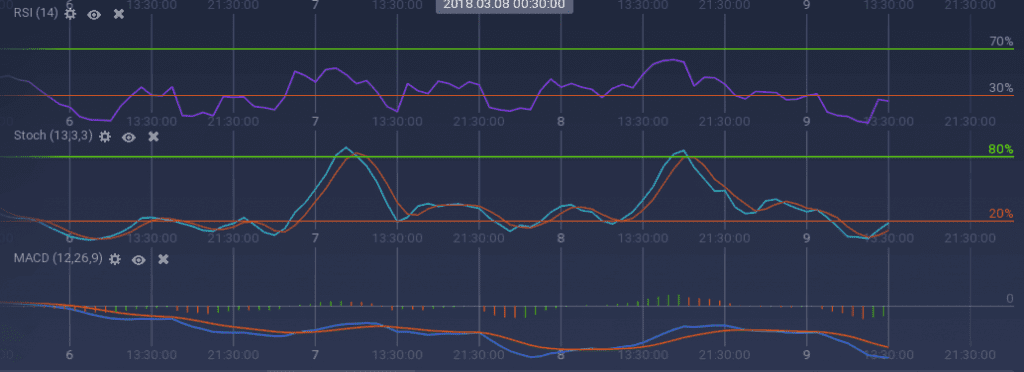Toggle Stoch (13,3,3) visibility eye
Screen dimensions: 1024x372
(x=129, y=136)
